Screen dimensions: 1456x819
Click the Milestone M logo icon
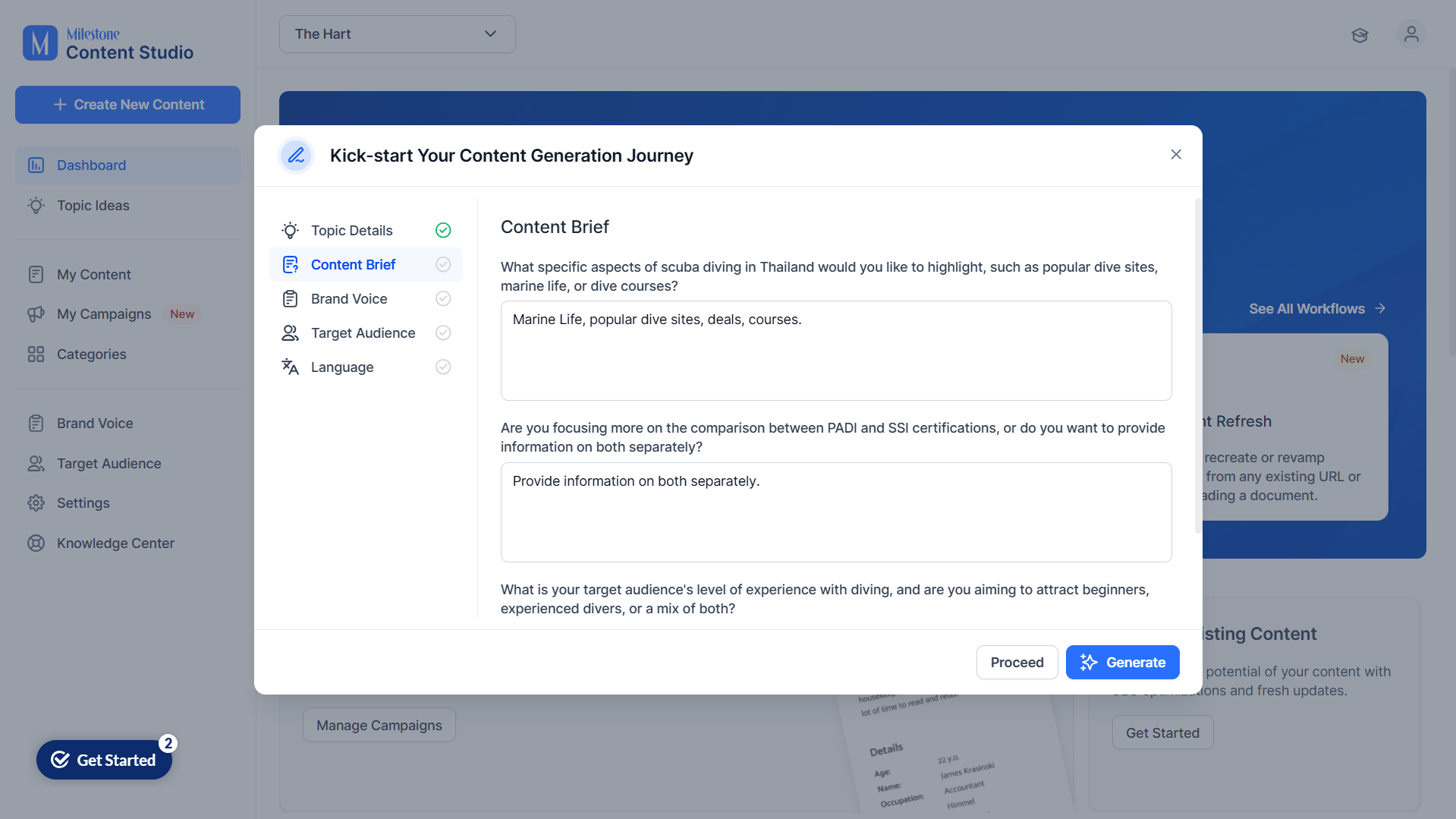40,43
